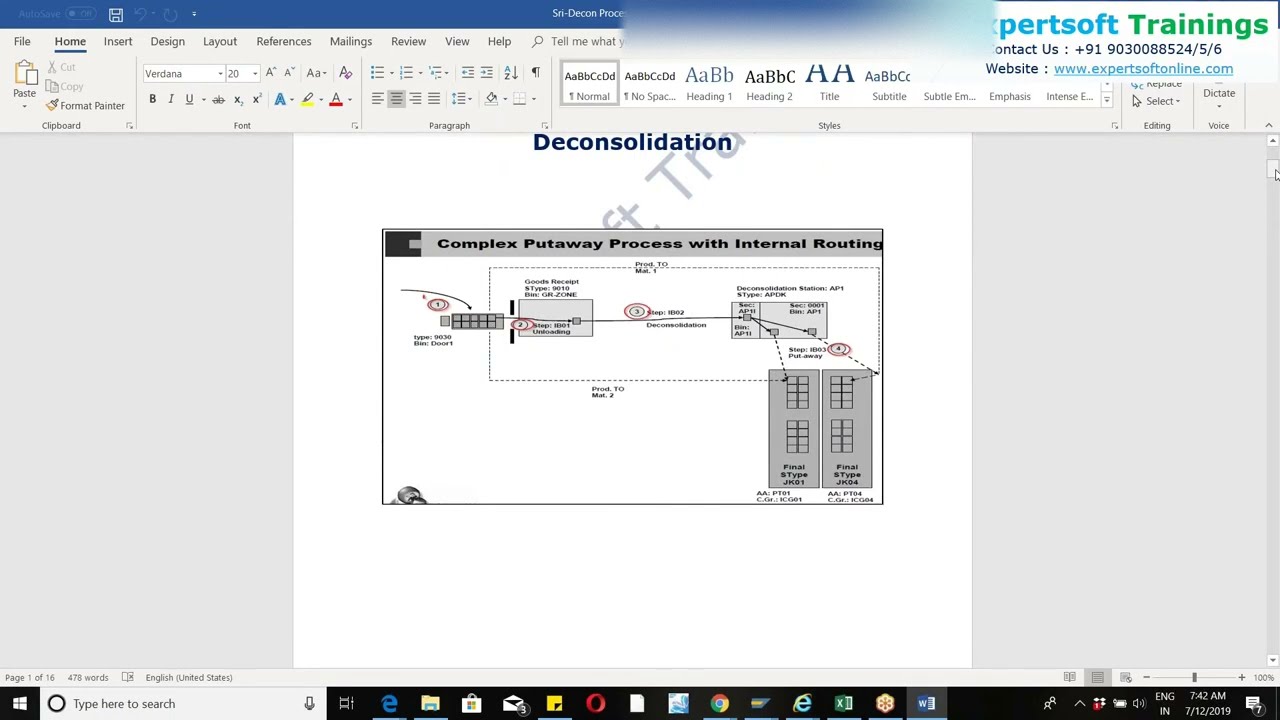Apply the red font color
This screenshot has height=720, width=1280.
(x=336, y=99)
